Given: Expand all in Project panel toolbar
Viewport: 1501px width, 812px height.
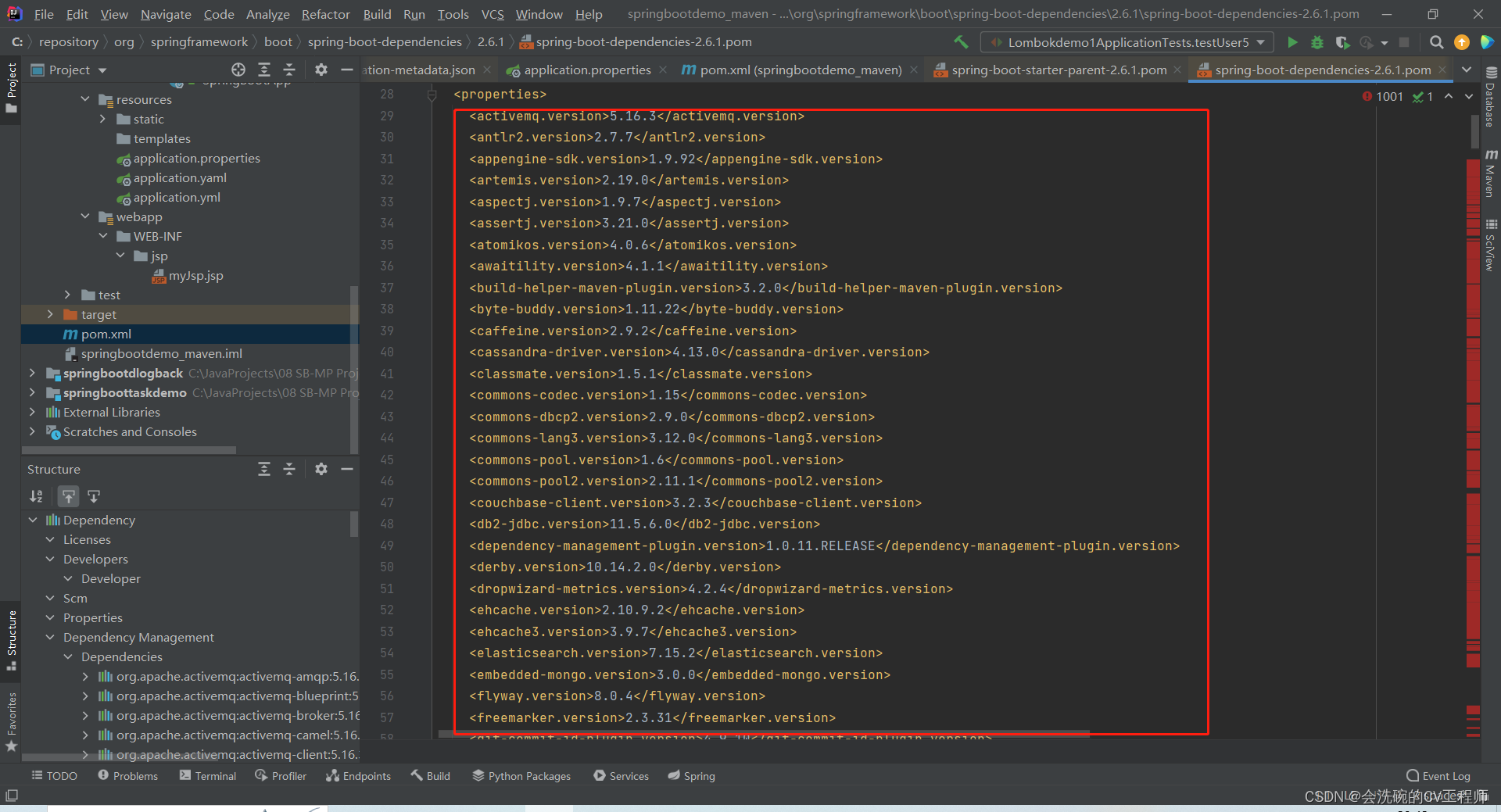Looking at the screenshot, I should tap(264, 70).
